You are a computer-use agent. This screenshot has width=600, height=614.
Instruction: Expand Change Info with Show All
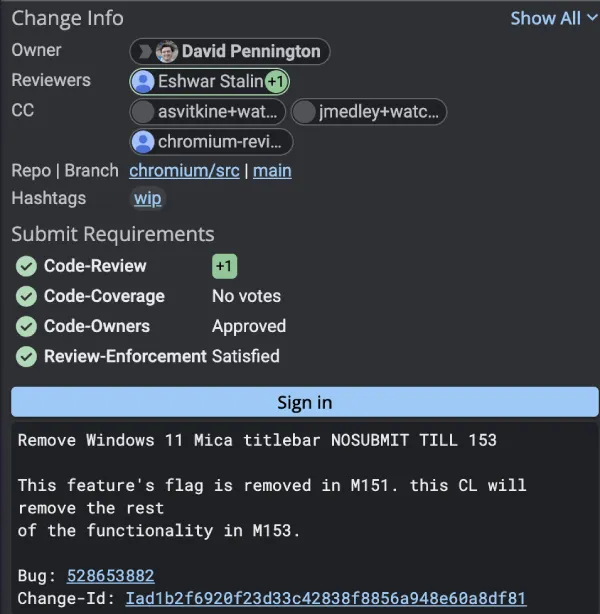pyautogui.click(x=546, y=18)
